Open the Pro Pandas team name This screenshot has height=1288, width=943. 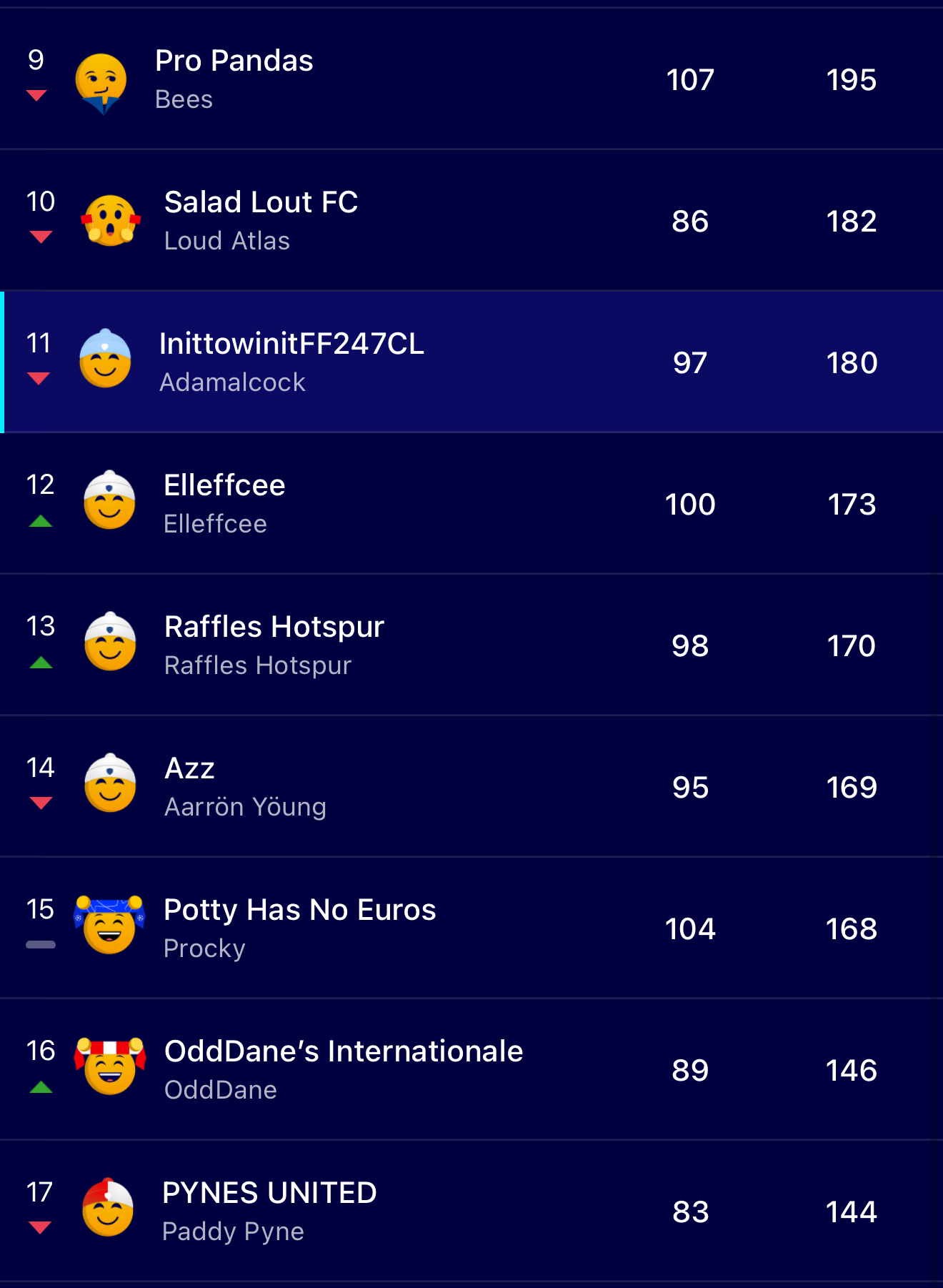coord(234,61)
